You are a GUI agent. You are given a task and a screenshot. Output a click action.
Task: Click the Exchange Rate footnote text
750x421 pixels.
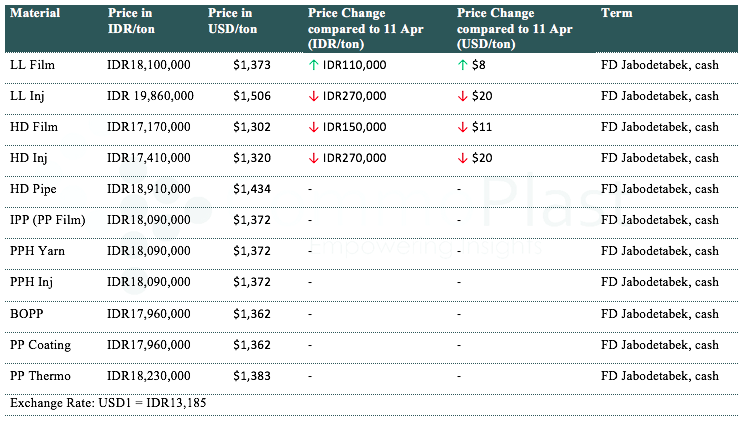click(107, 402)
